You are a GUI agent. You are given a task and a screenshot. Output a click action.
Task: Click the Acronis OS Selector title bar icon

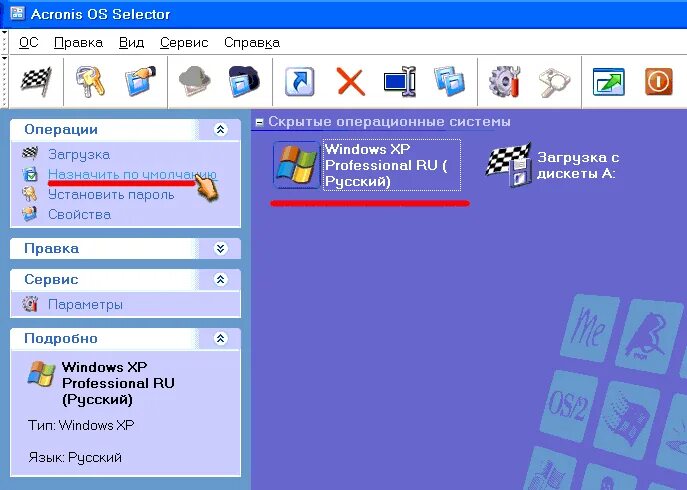click(17, 13)
